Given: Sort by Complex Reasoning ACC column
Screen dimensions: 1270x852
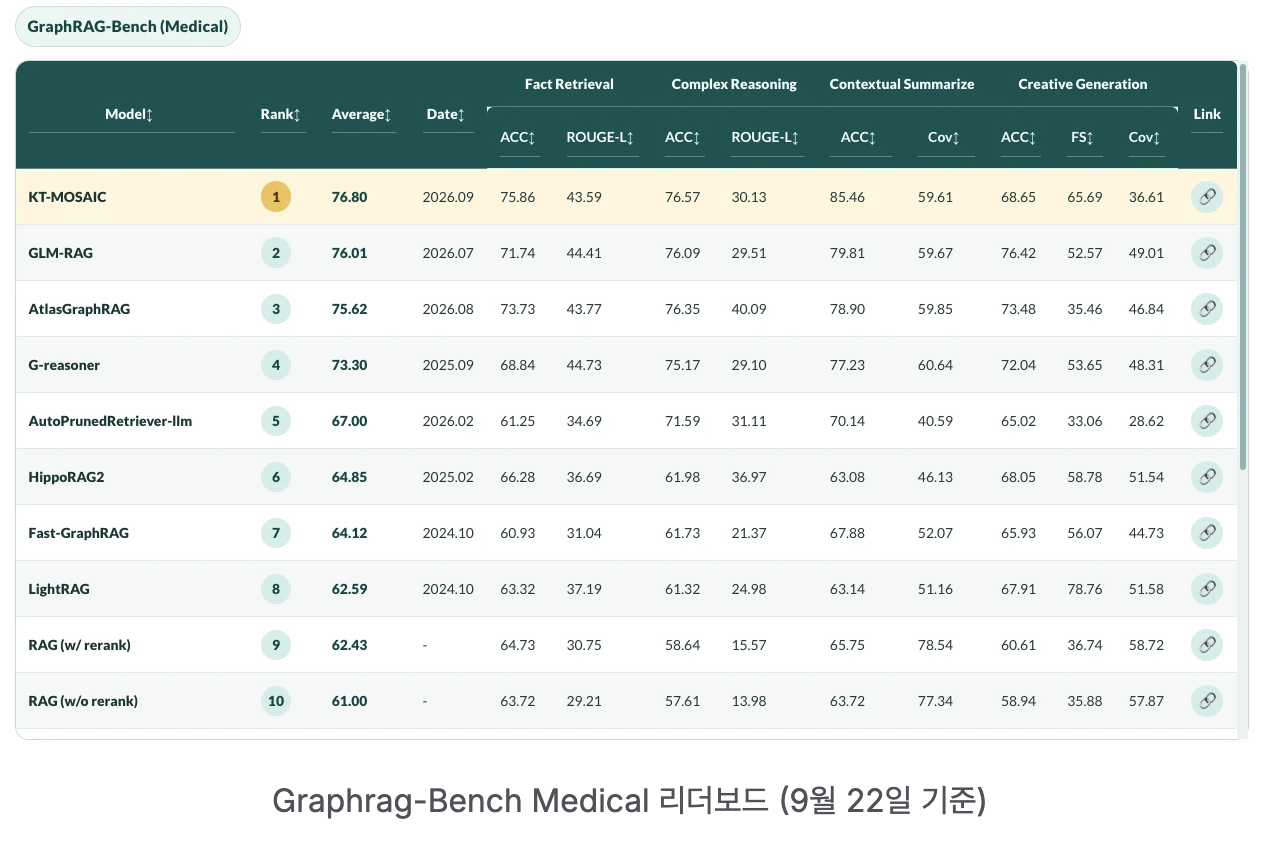Looking at the screenshot, I should (683, 137).
